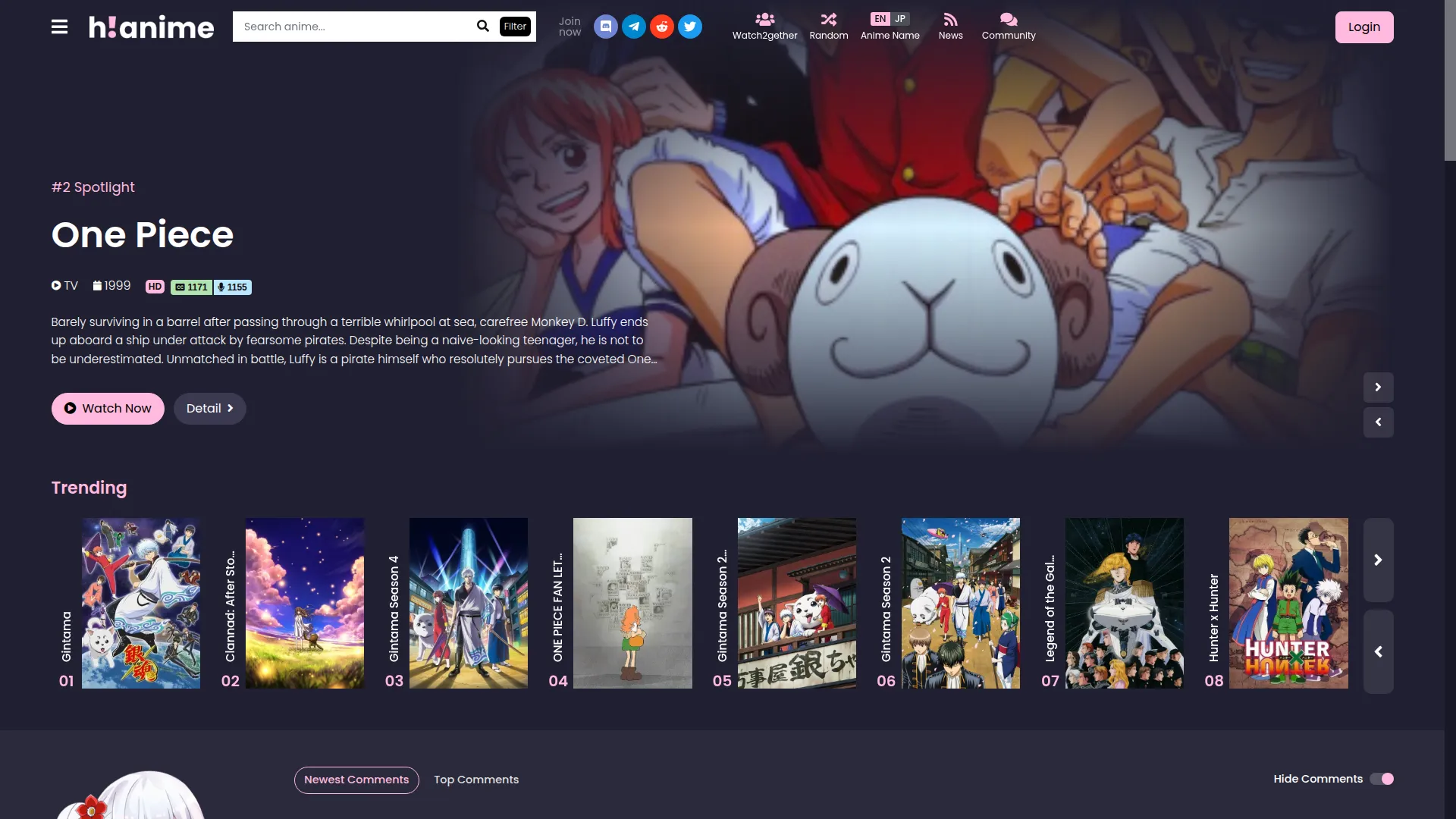Open the Reddit join link
The width and height of the screenshot is (1456, 819).
662,27
